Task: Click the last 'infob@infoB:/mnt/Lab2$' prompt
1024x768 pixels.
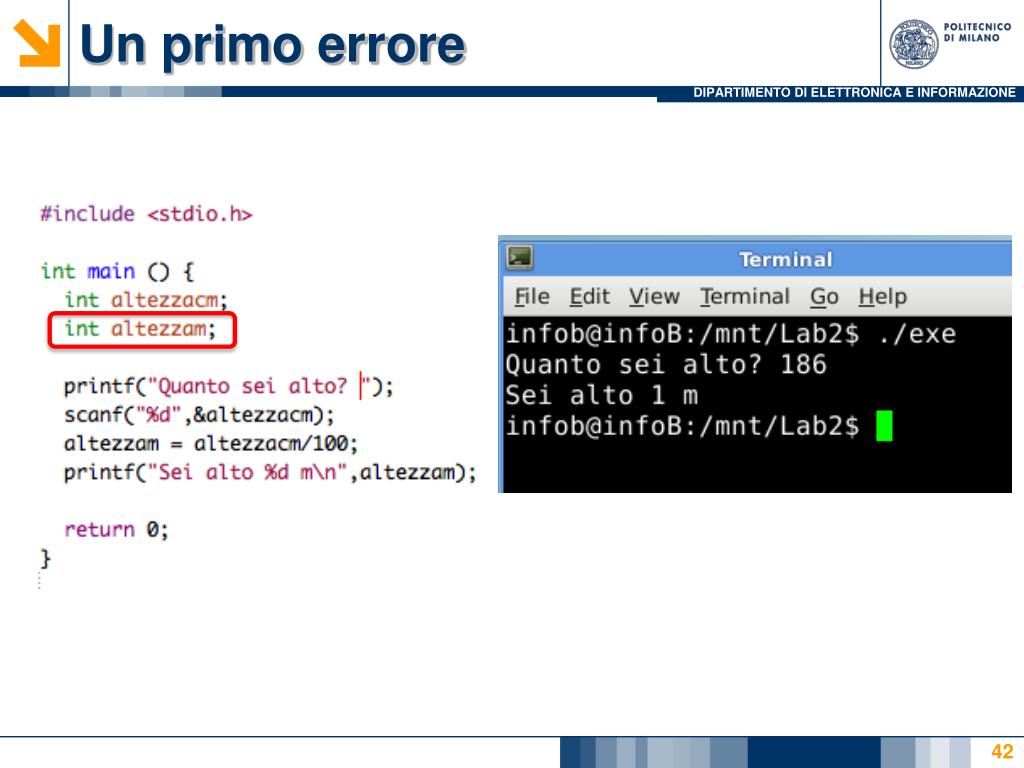Action: click(x=682, y=426)
